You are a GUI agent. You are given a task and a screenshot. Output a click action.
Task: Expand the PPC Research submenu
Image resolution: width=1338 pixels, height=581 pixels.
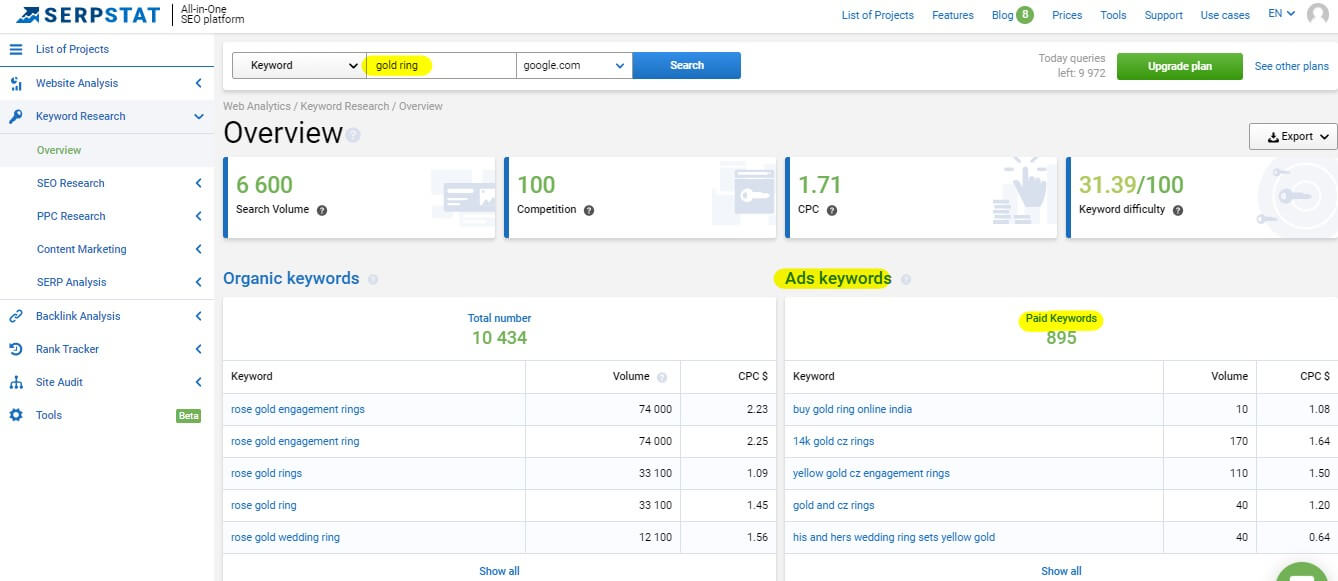[199, 216]
